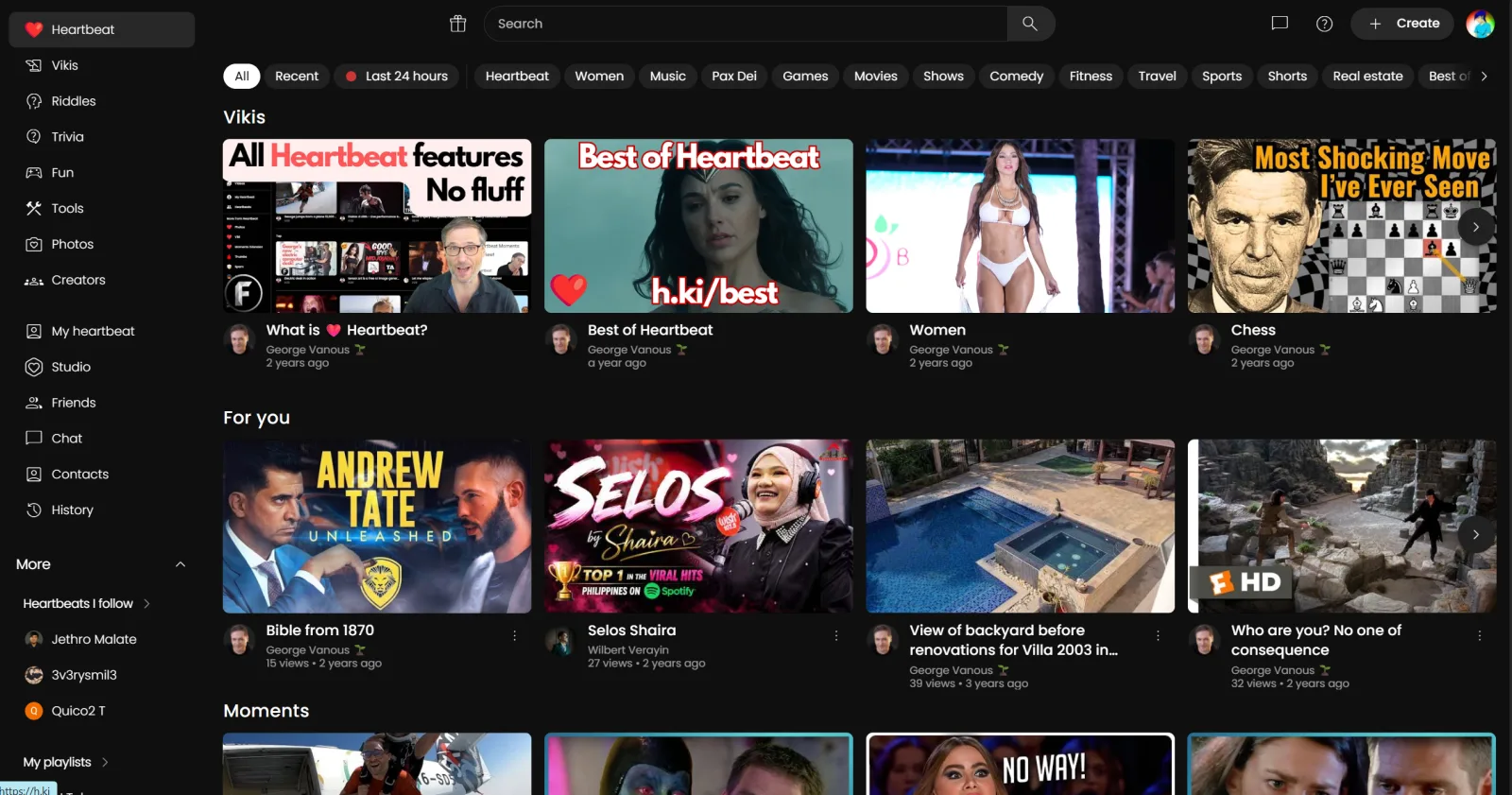
Task: Open the profile avatar menu
Action: tap(1480, 24)
